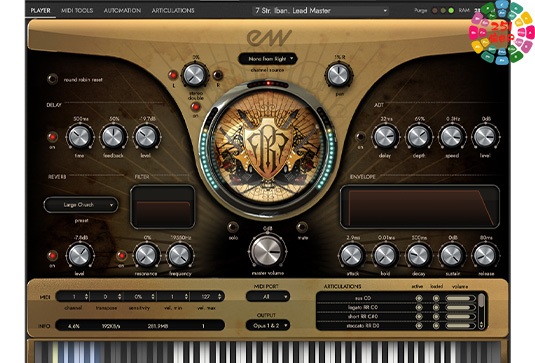The width and height of the screenshot is (535, 363).
Task: Toggle active for legato RR articulation
Action: (x=419, y=307)
